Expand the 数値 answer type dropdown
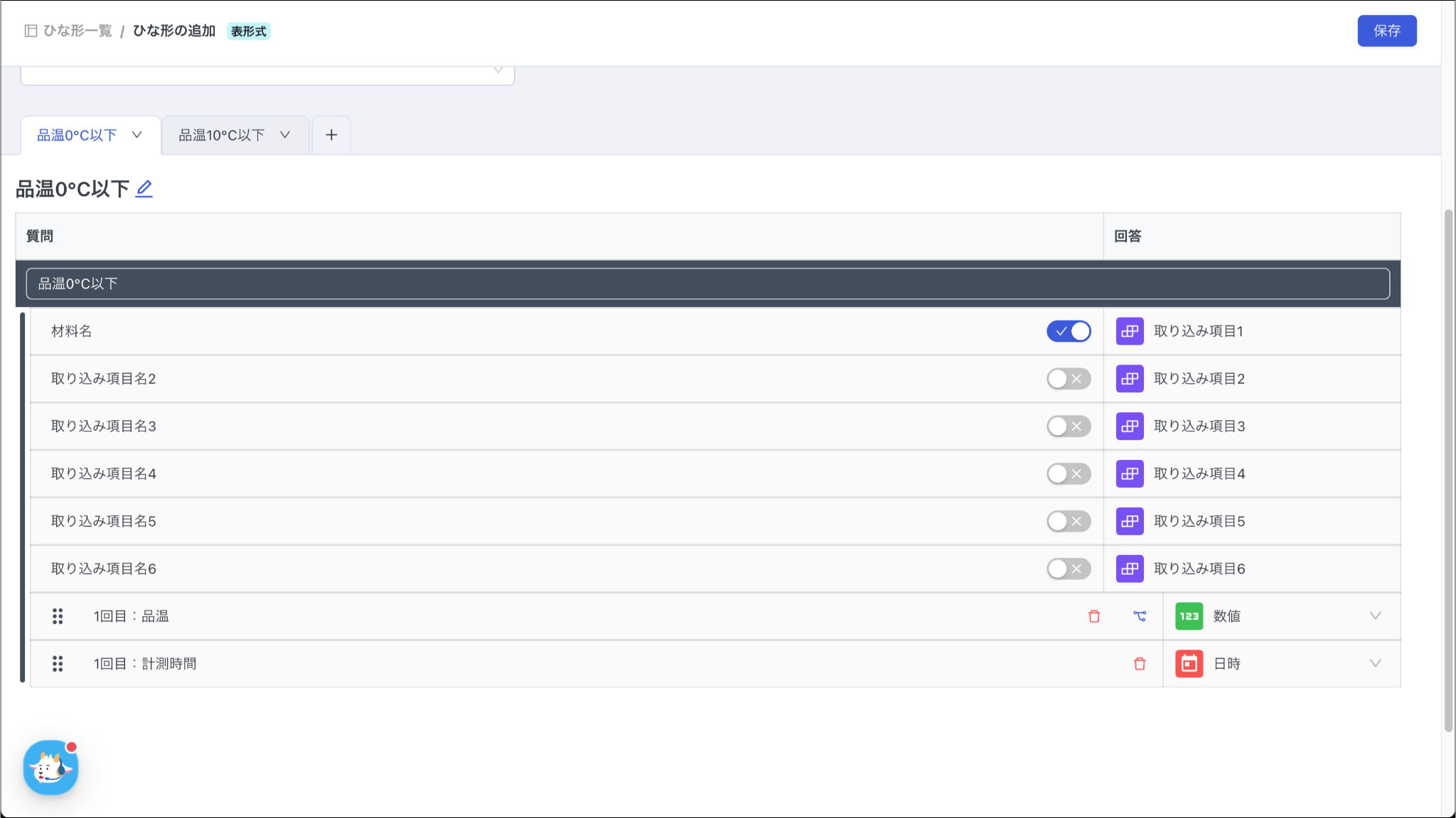Viewport: 1456px width, 818px height. coord(1375,616)
